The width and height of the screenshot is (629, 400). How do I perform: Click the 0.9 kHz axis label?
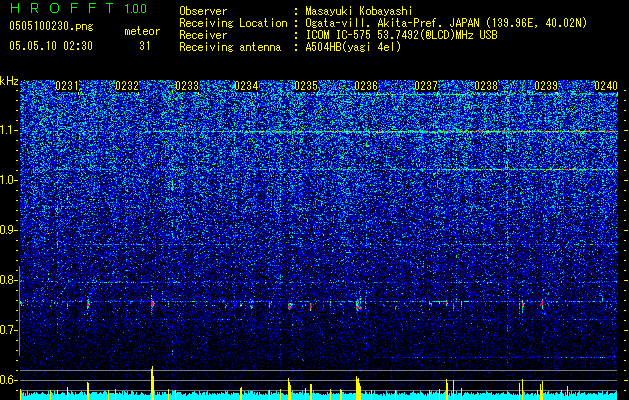[x=9, y=230]
